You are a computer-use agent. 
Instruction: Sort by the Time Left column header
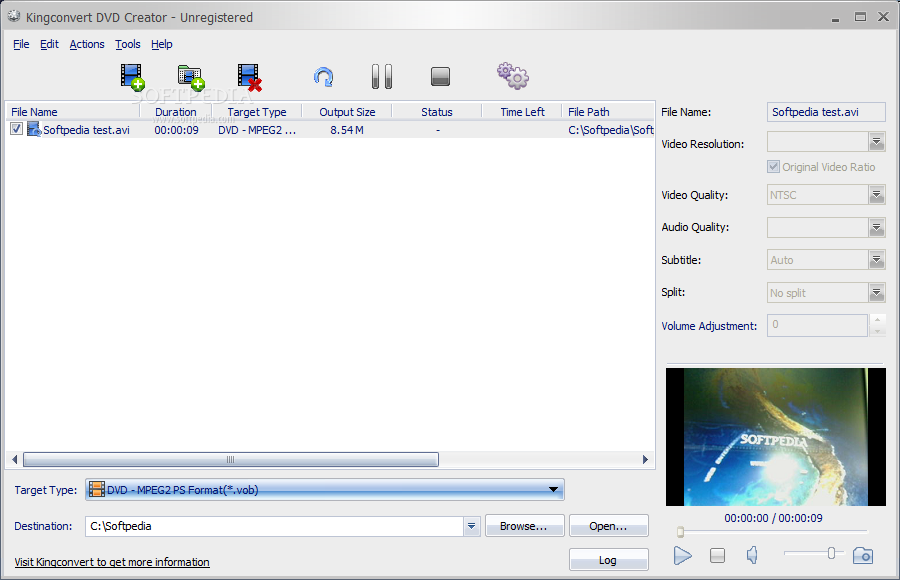click(522, 112)
